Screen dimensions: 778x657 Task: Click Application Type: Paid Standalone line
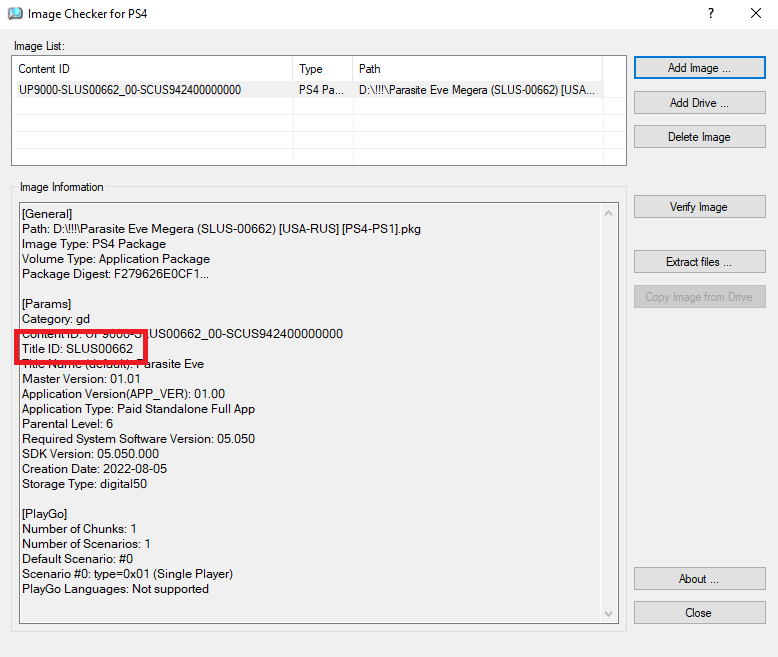click(x=138, y=409)
